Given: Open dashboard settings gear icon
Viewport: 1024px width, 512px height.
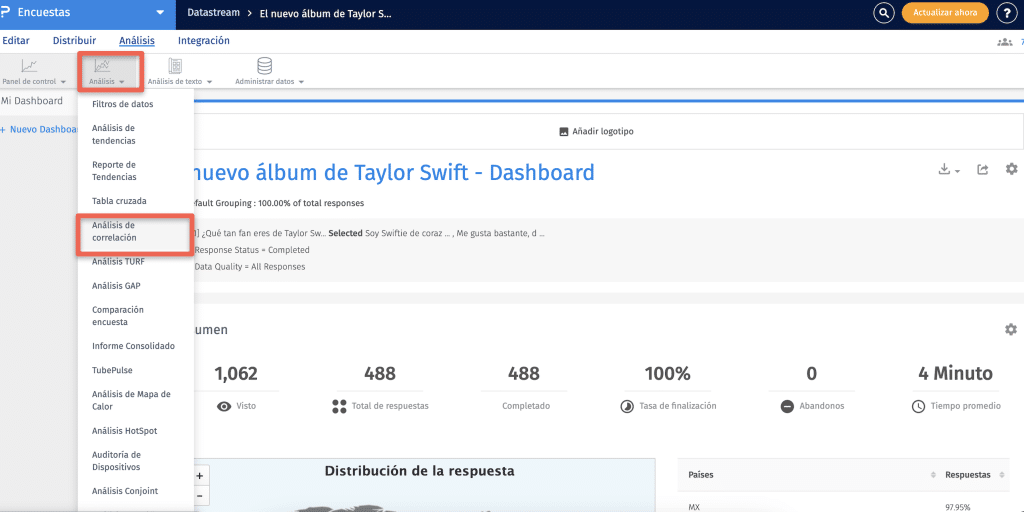Looking at the screenshot, I should pyautogui.click(x=1011, y=170).
